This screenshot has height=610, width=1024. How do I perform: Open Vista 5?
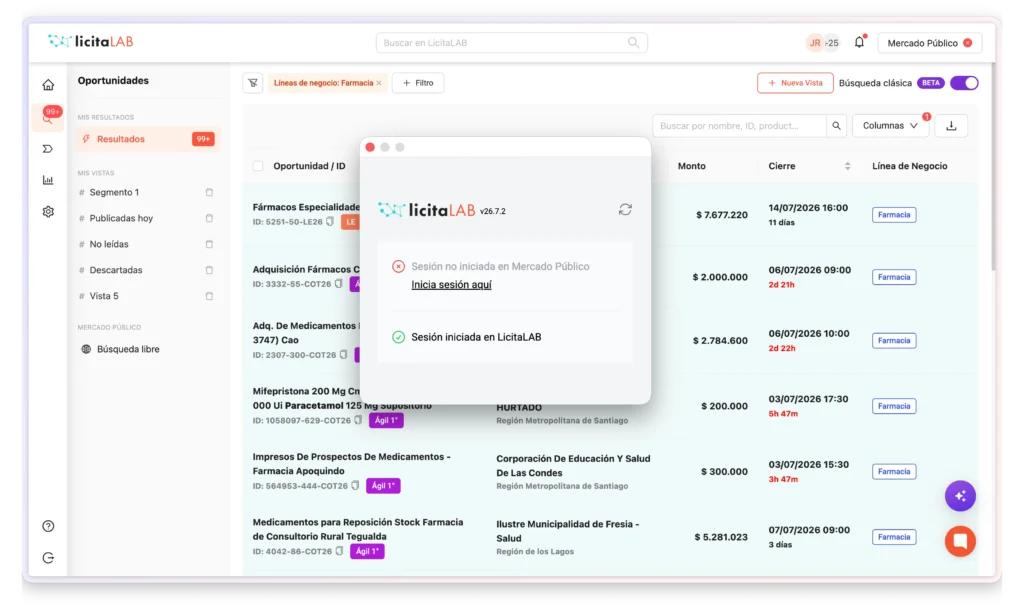tap(104, 296)
